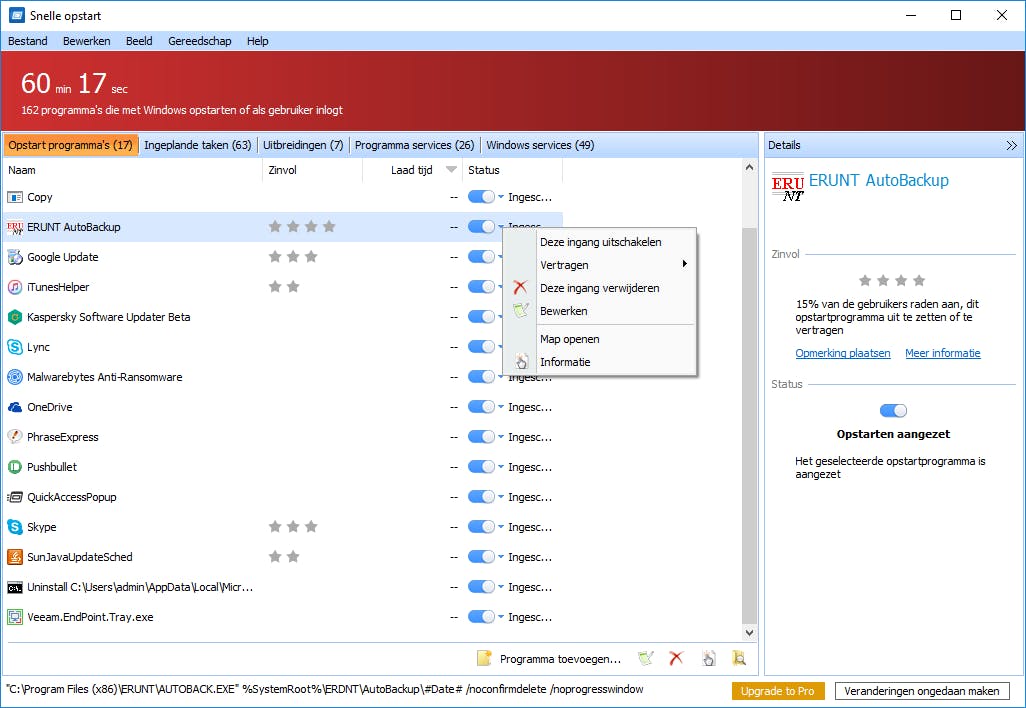This screenshot has width=1026, height=708.
Task: Click the Uninstall command prompt icon
Action: 14,587
